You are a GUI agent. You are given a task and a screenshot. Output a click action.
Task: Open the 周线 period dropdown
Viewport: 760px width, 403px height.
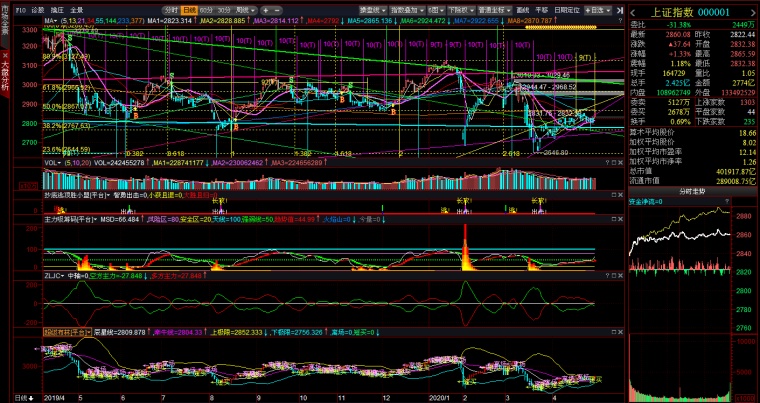(x=246, y=10)
